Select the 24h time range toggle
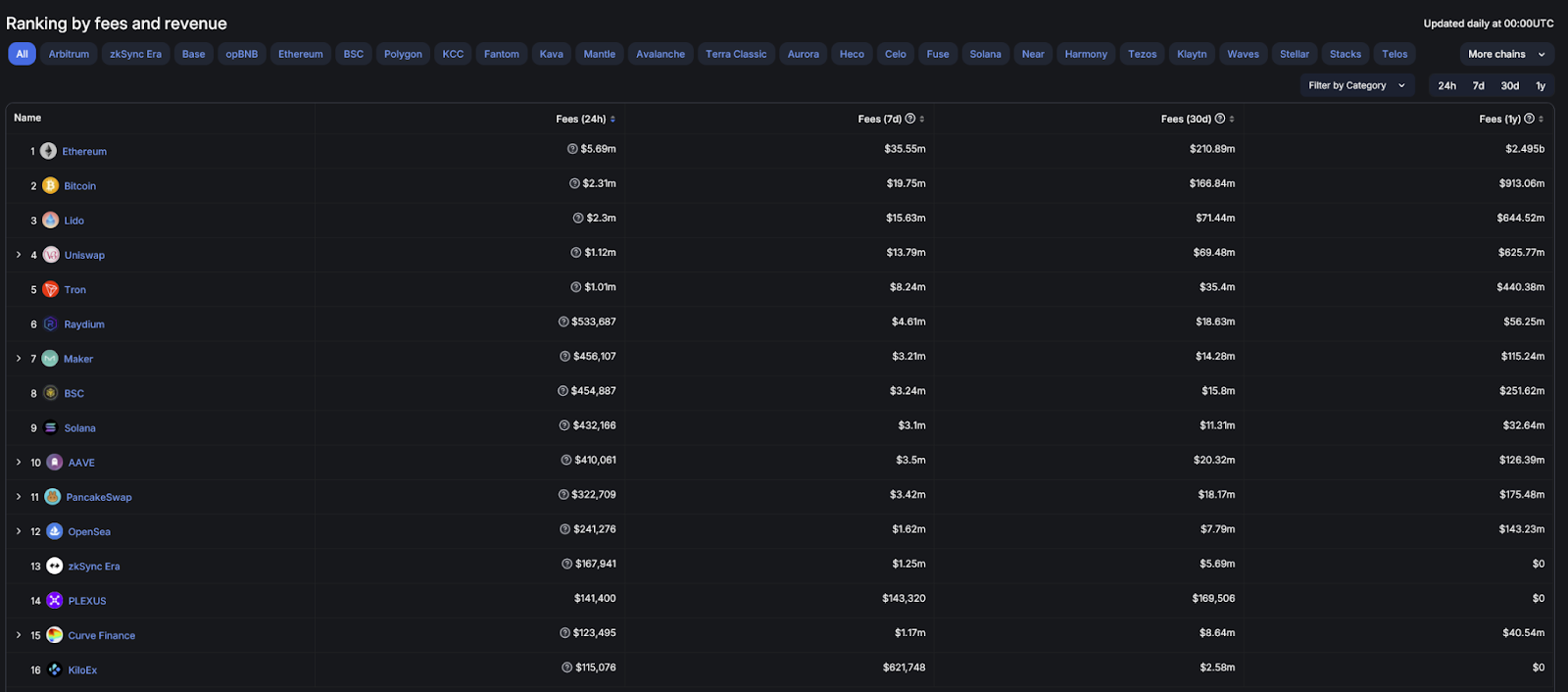This screenshot has width=1568, height=692. coord(1446,85)
